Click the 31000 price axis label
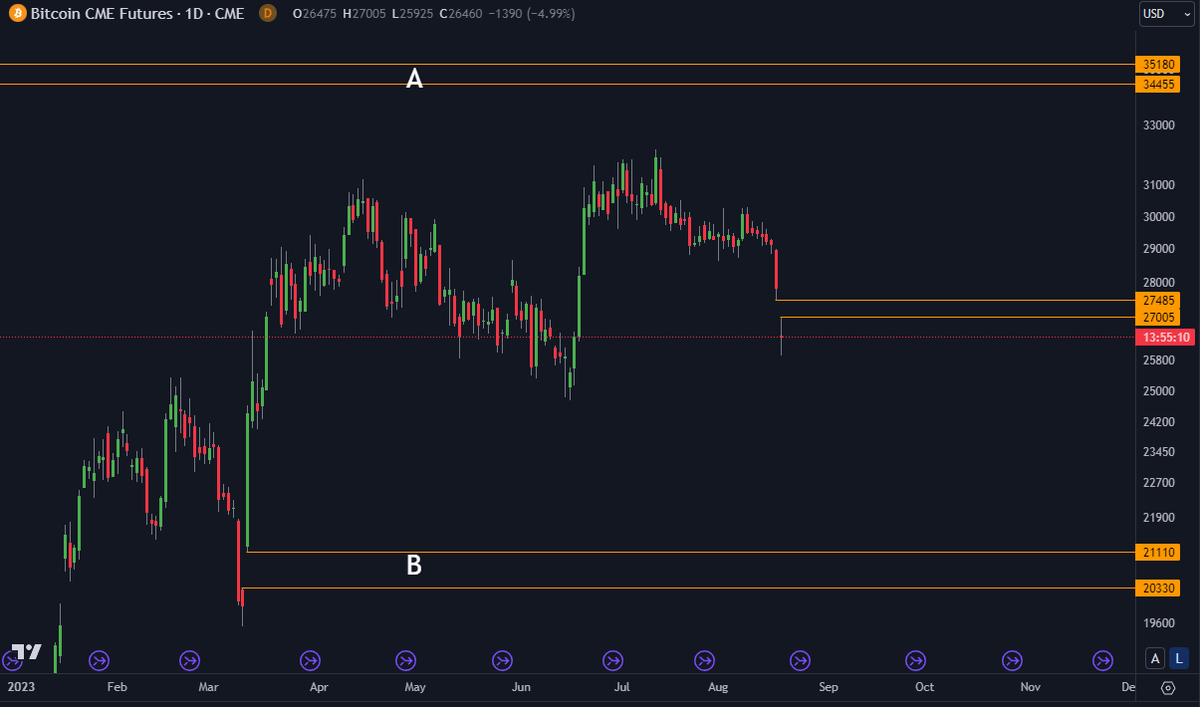The image size is (1200, 707). click(1159, 185)
